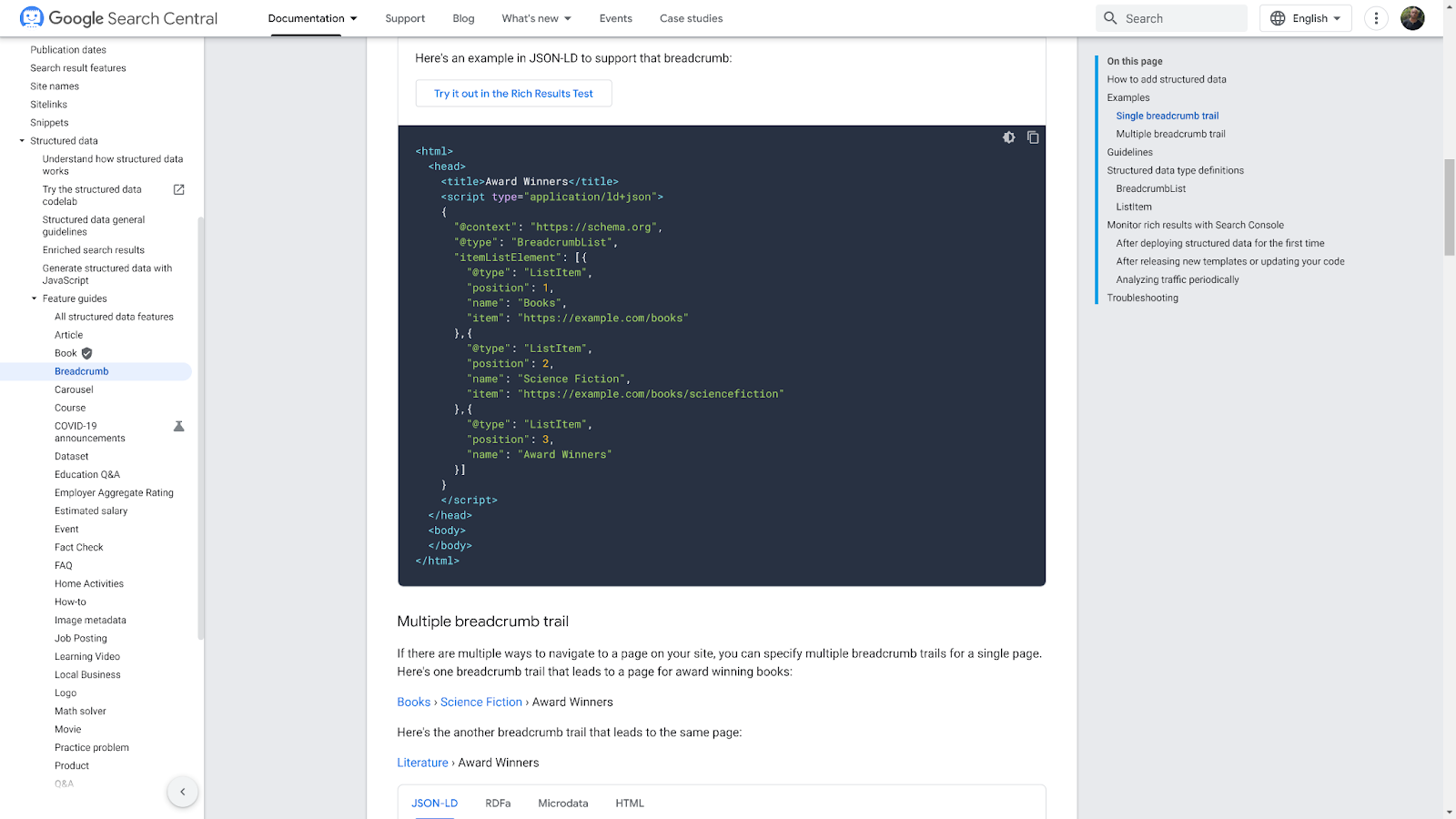Jump to Troubleshooting section

(1143, 298)
